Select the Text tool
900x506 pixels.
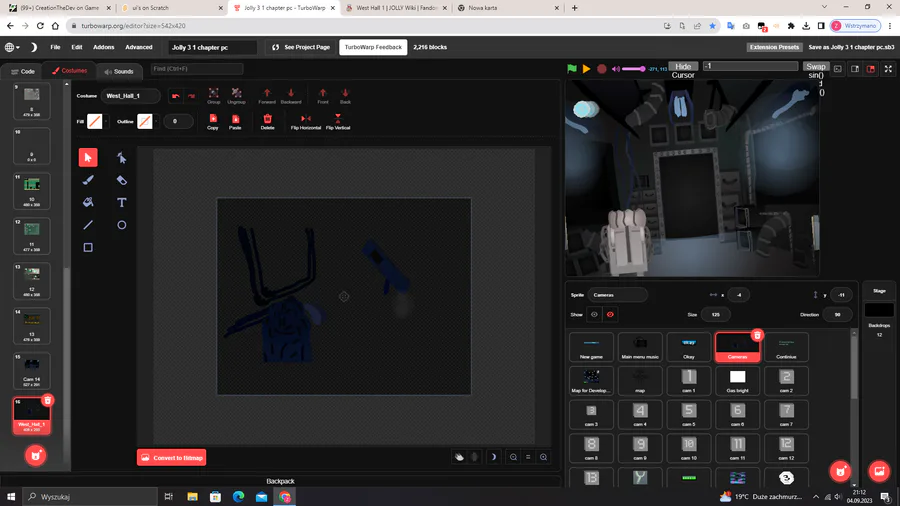(x=122, y=203)
